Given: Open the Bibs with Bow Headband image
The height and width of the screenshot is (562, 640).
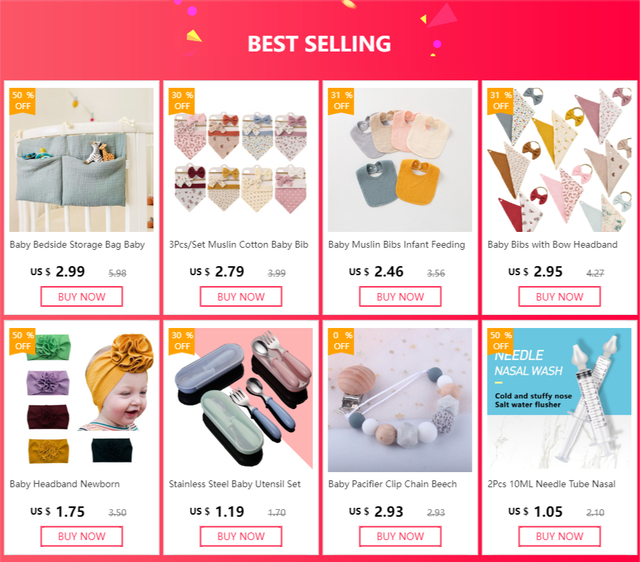Looking at the screenshot, I should [x=559, y=160].
